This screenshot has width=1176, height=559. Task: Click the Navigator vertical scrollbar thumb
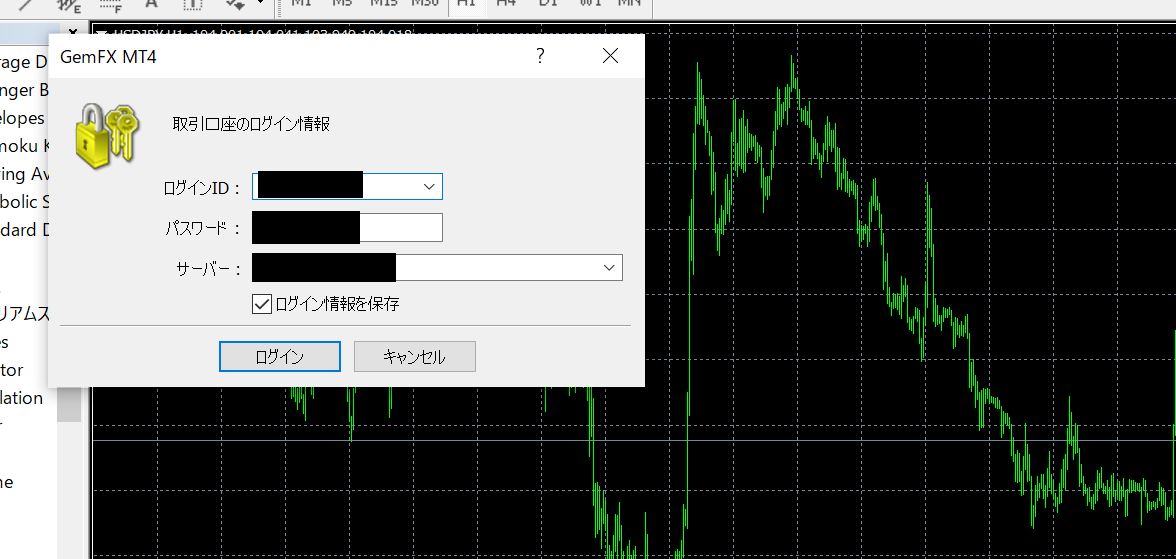[70, 404]
